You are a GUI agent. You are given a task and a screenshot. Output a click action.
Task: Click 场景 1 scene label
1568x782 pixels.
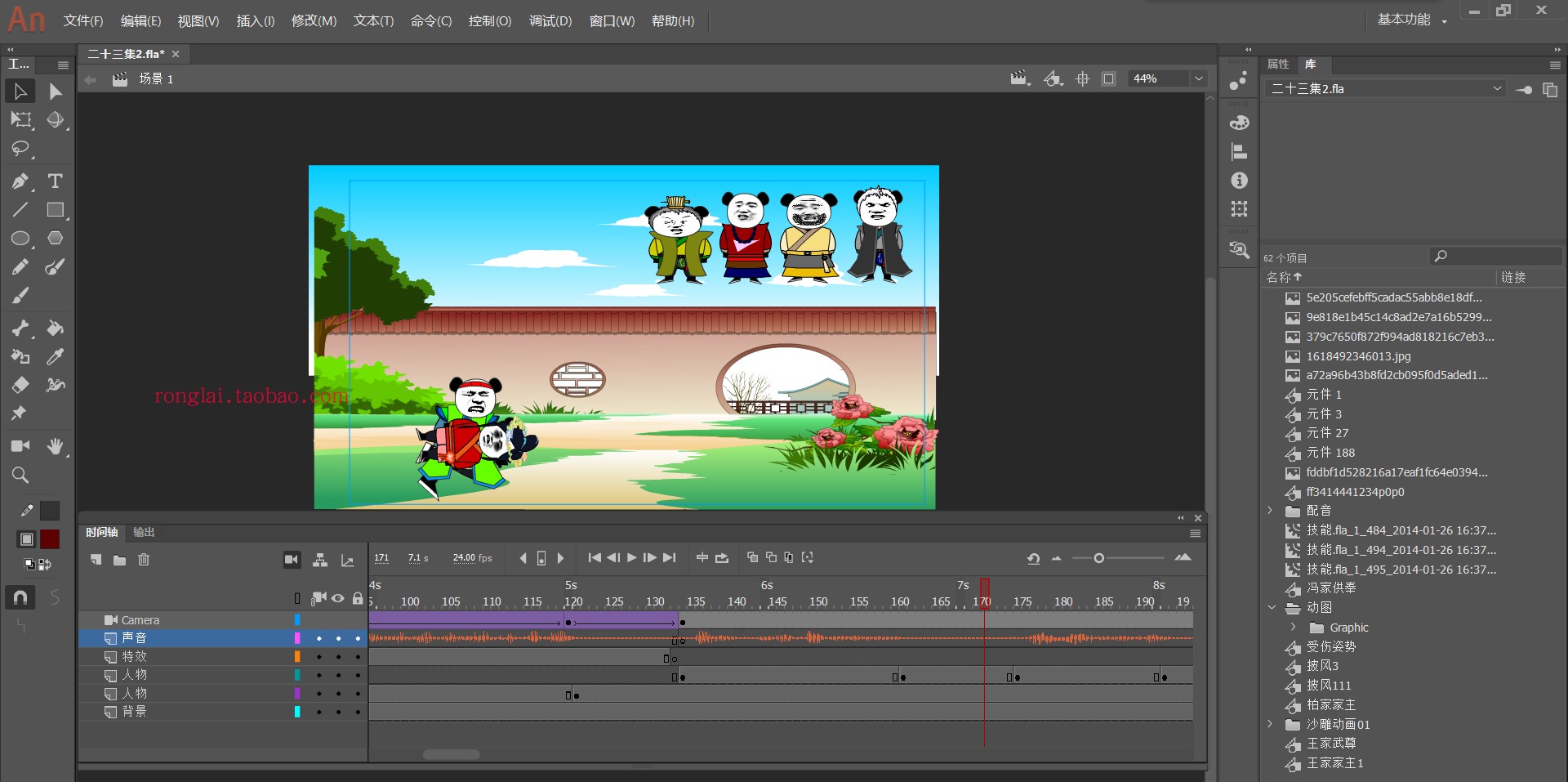click(156, 78)
